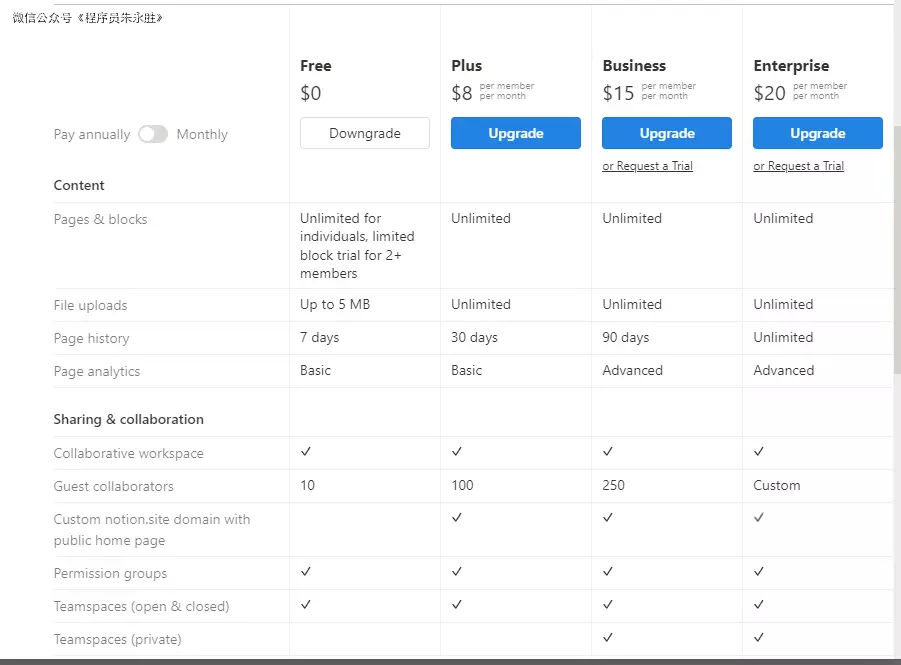The width and height of the screenshot is (901, 665).
Task: Click Plus plan's Permission groups checkmark
Action: pyautogui.click(x=457, y=572)
